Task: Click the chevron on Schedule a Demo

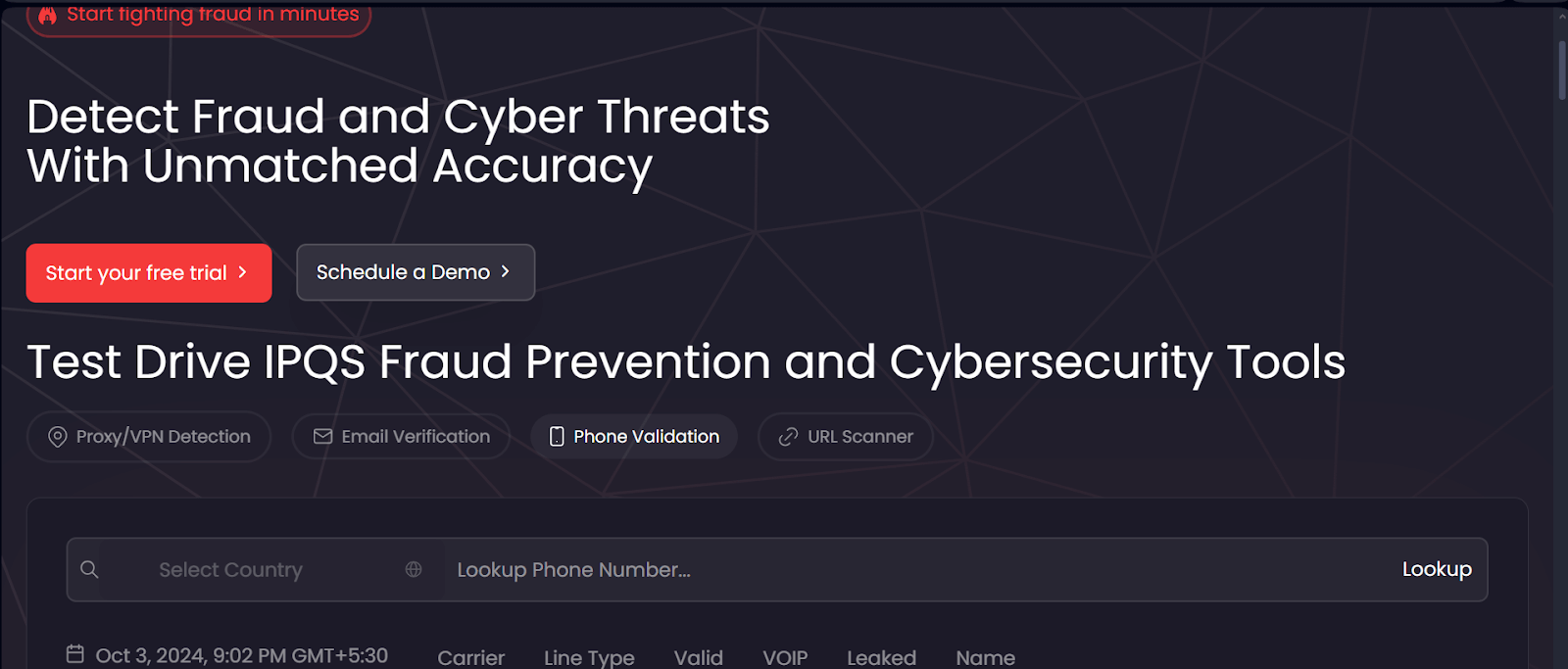Action: click(506, 271)
